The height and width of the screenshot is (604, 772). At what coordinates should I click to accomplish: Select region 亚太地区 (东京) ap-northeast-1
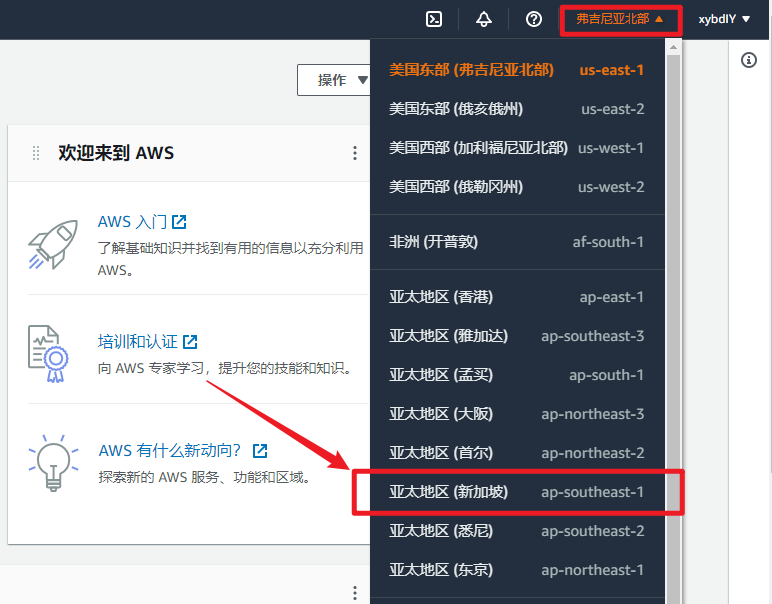click(517, 570)
